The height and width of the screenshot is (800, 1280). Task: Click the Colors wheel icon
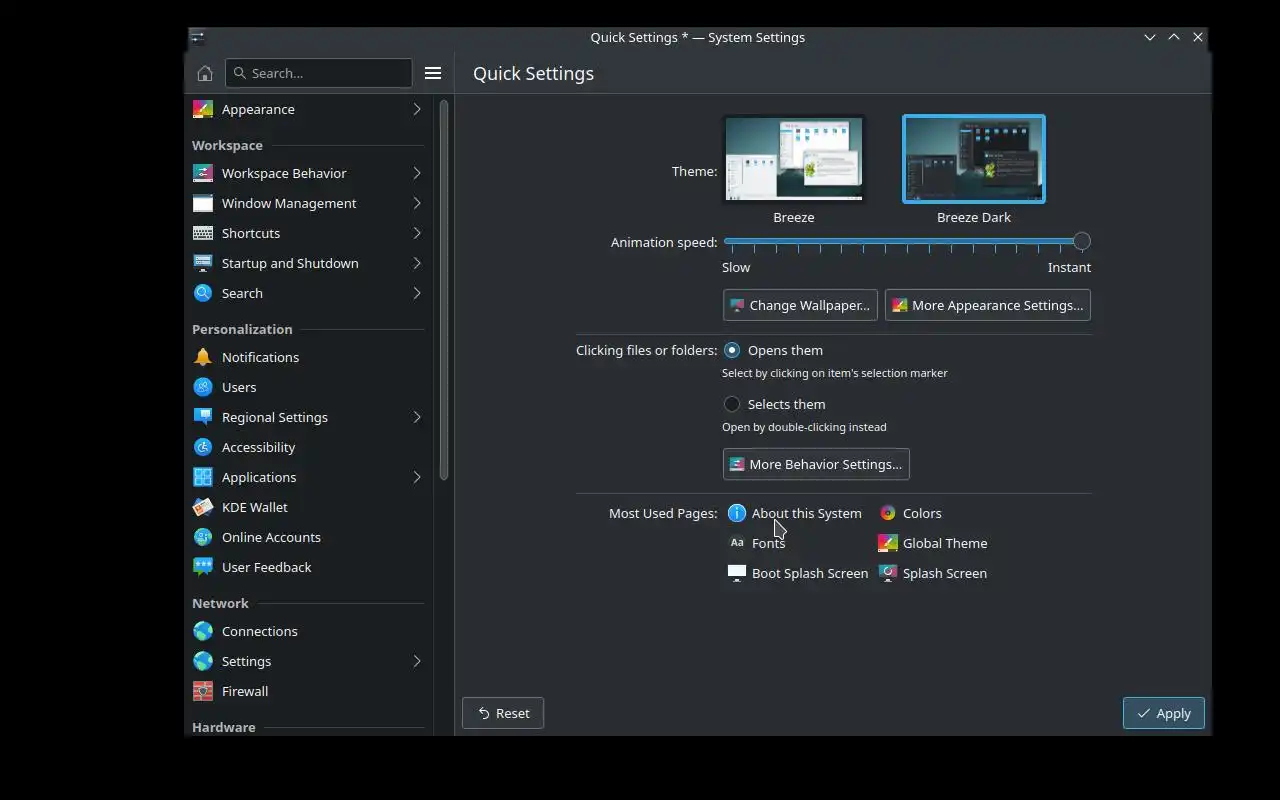(x=888, y=513)
